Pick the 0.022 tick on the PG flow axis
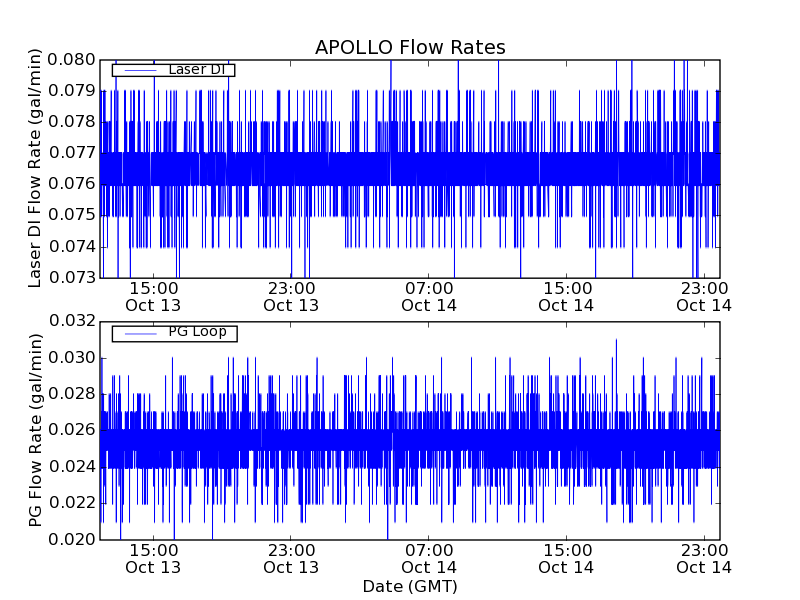Image resolution: width=800 pixels, height=600 pixels. coord(71,503)
